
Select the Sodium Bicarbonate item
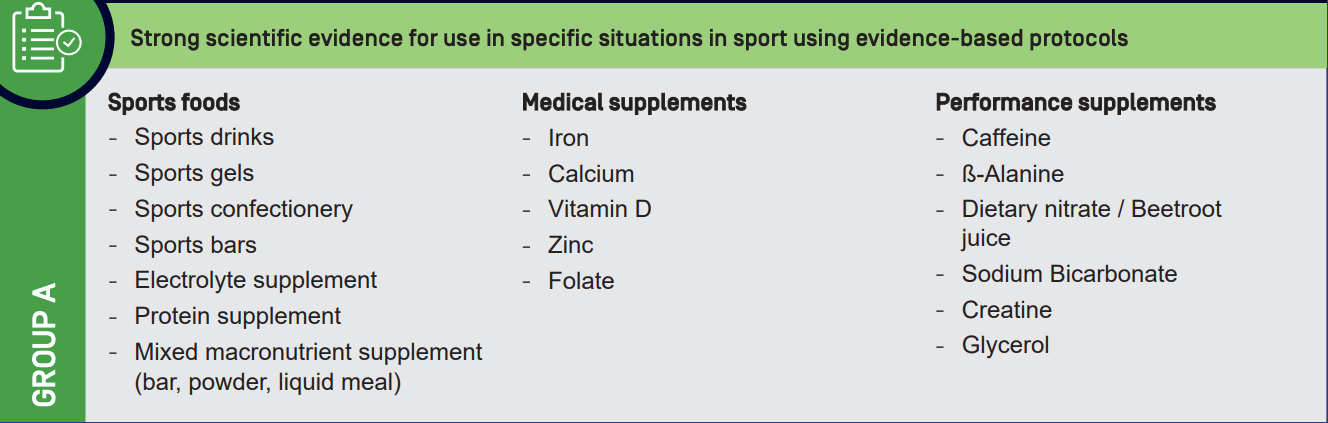(x=1069, y=274)
